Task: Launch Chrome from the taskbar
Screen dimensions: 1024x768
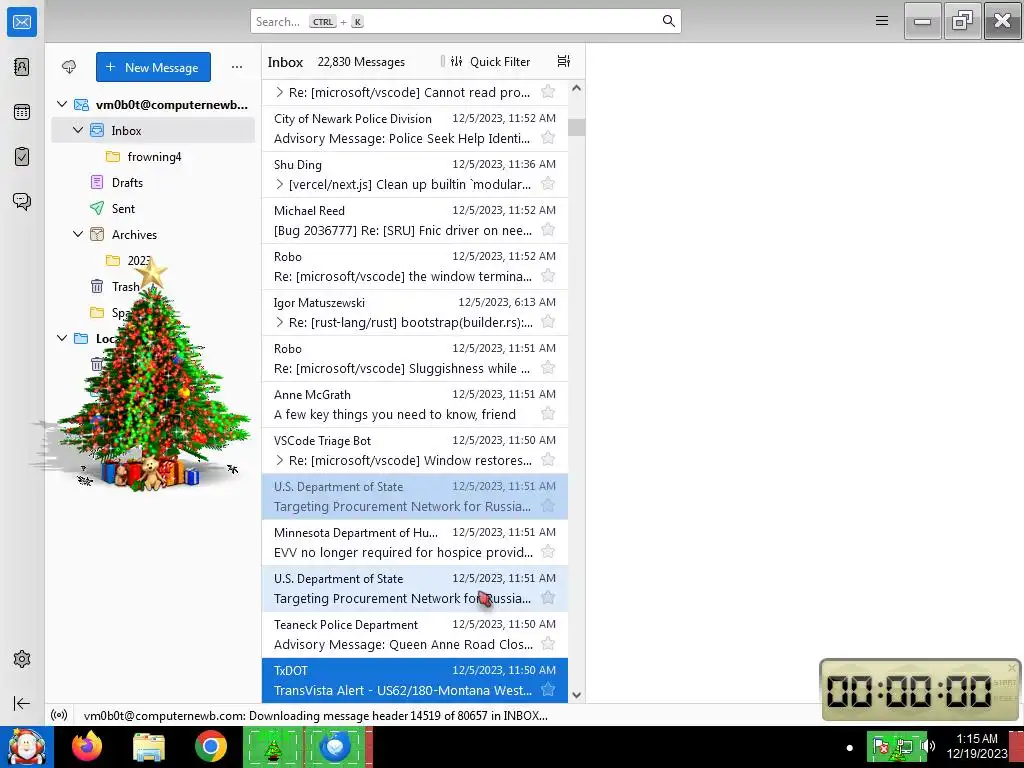Action: [211, 746]
